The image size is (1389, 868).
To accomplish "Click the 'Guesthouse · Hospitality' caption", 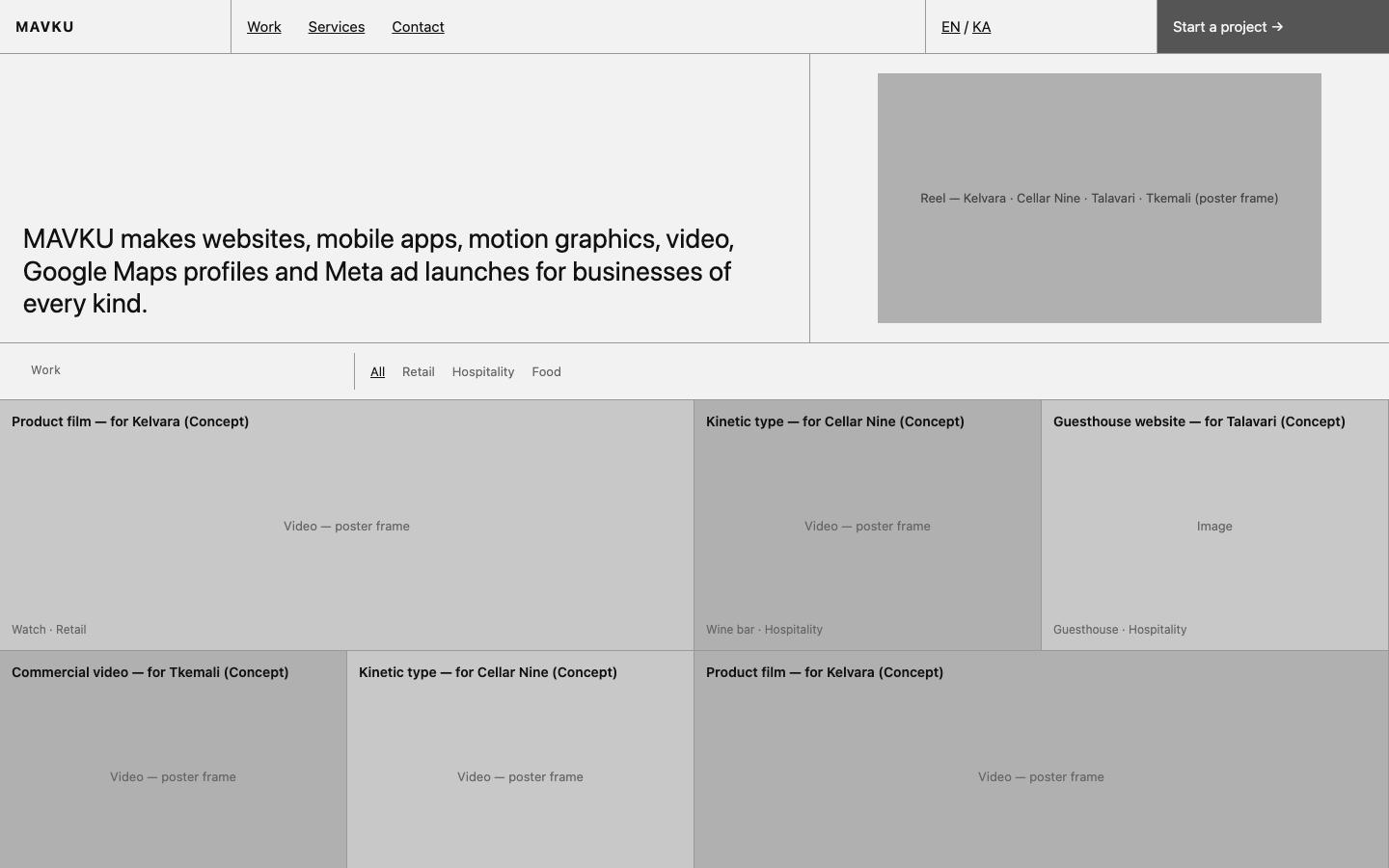I will (x=1120, y=630).
